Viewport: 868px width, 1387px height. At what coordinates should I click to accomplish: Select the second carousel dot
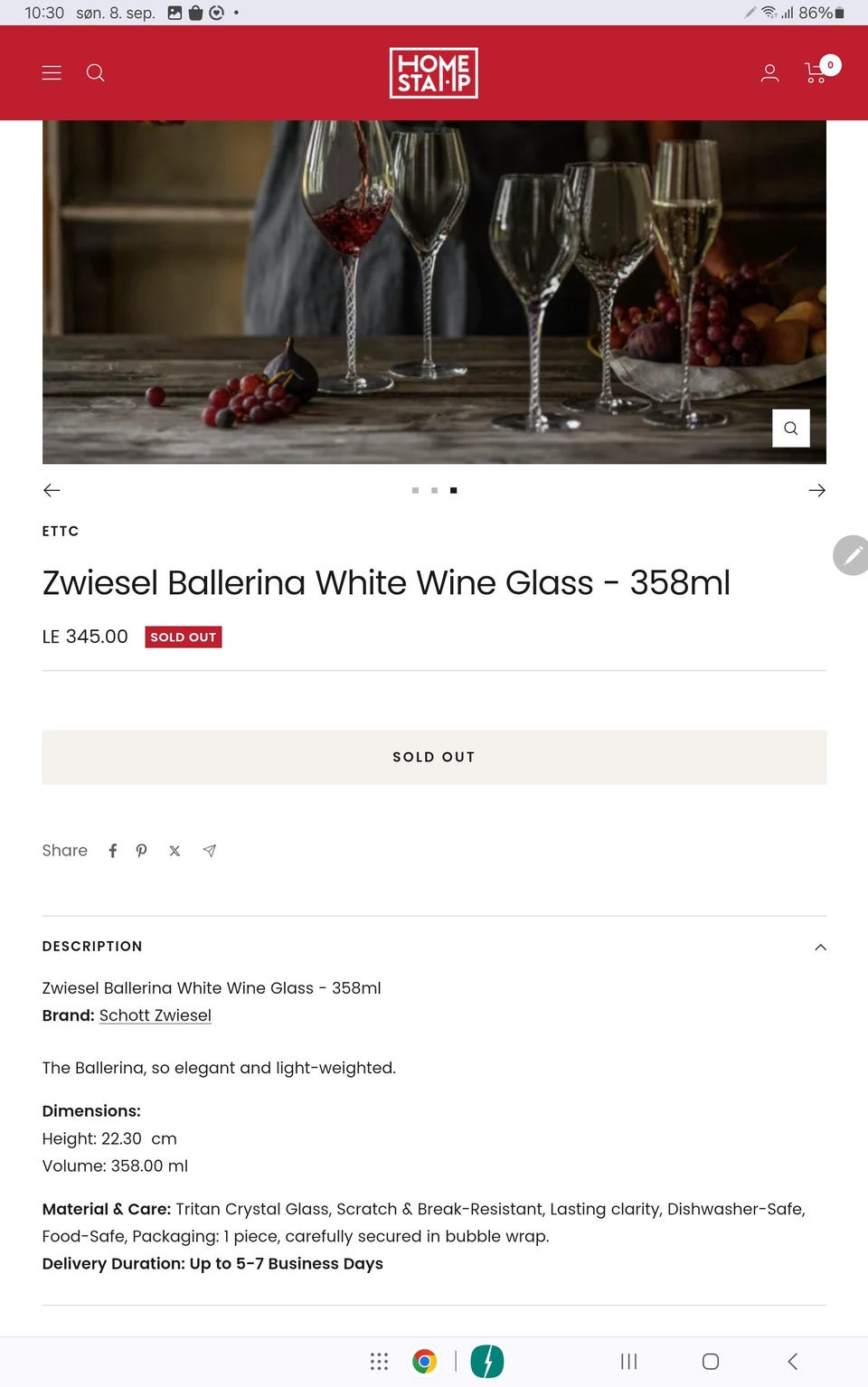[x=434, y=490]
